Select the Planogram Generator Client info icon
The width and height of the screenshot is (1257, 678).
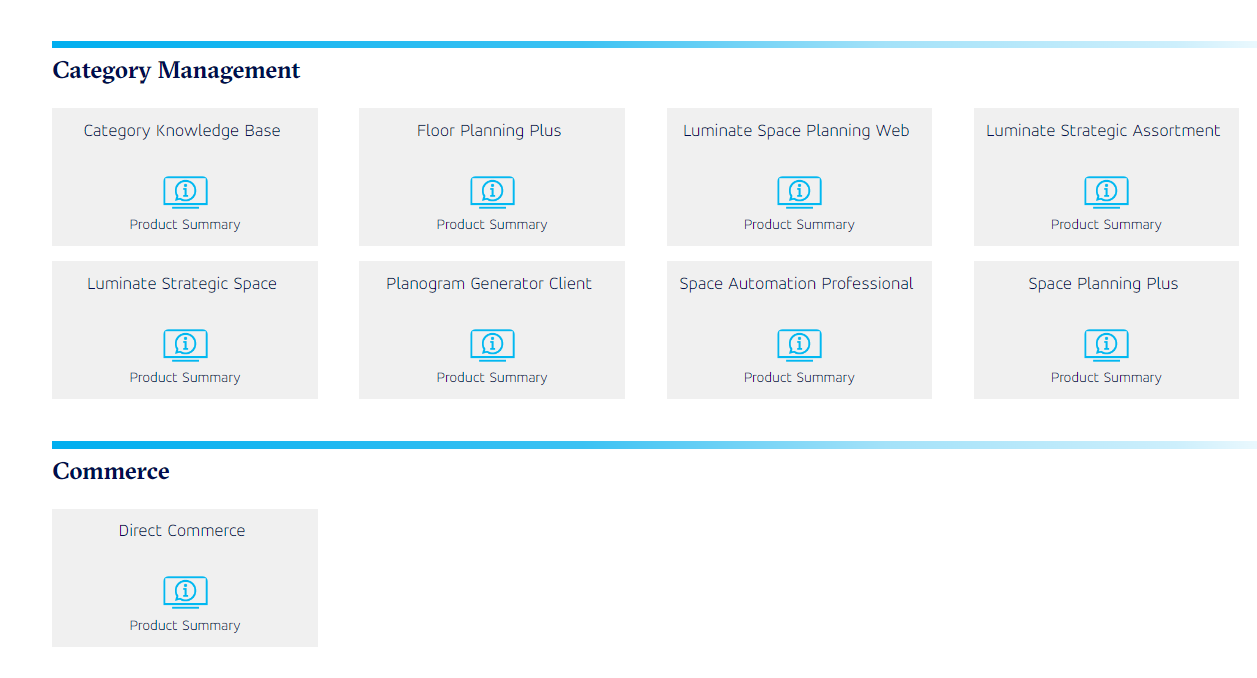click(x=491, y=344)
